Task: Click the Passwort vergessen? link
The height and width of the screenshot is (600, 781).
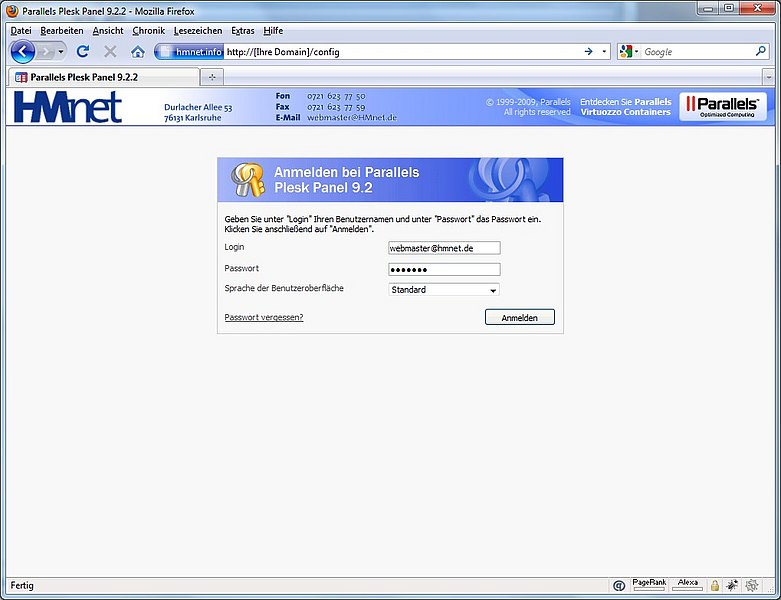Action: click(x=264, y=317)
